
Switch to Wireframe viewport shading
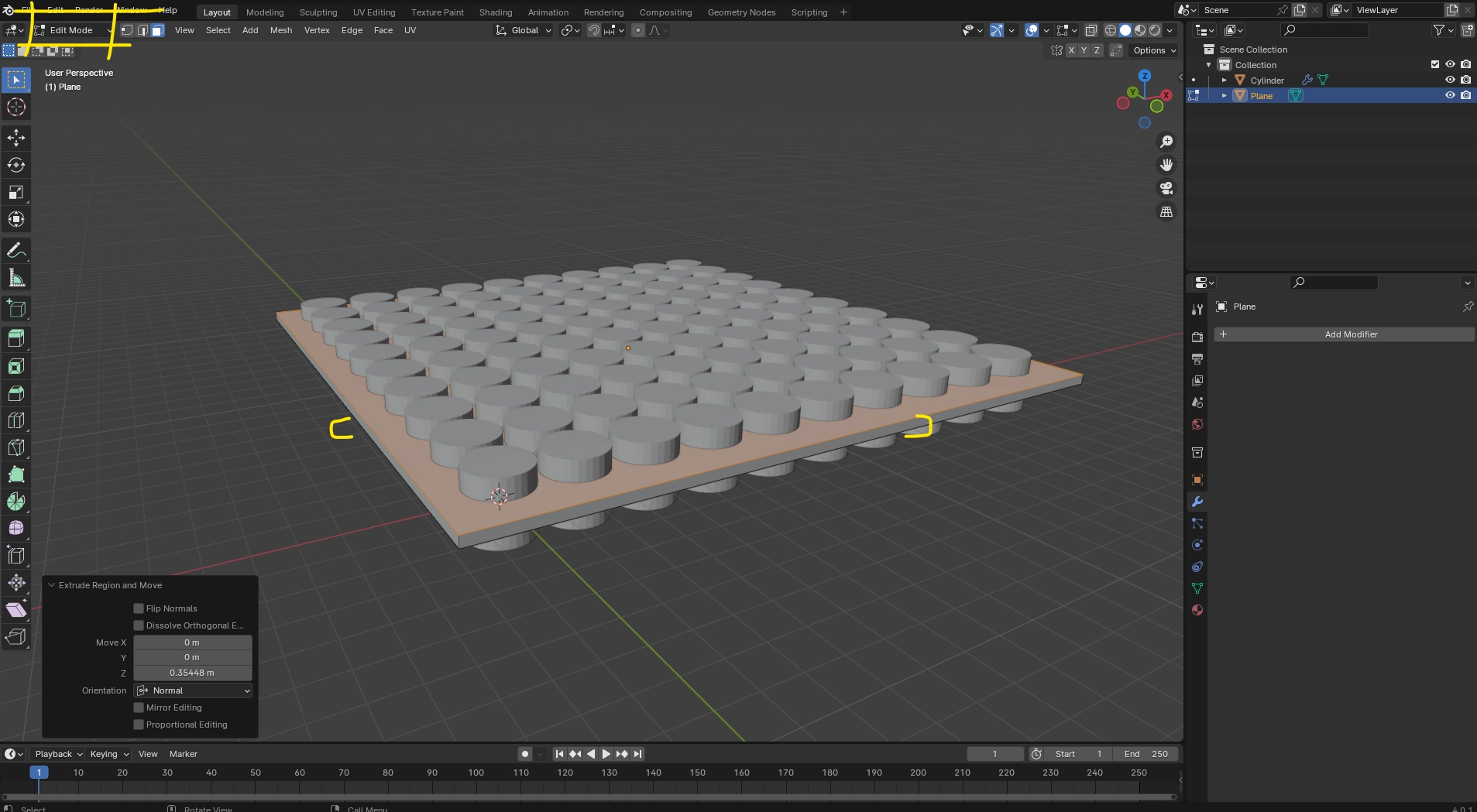[x=1111, y=30]
